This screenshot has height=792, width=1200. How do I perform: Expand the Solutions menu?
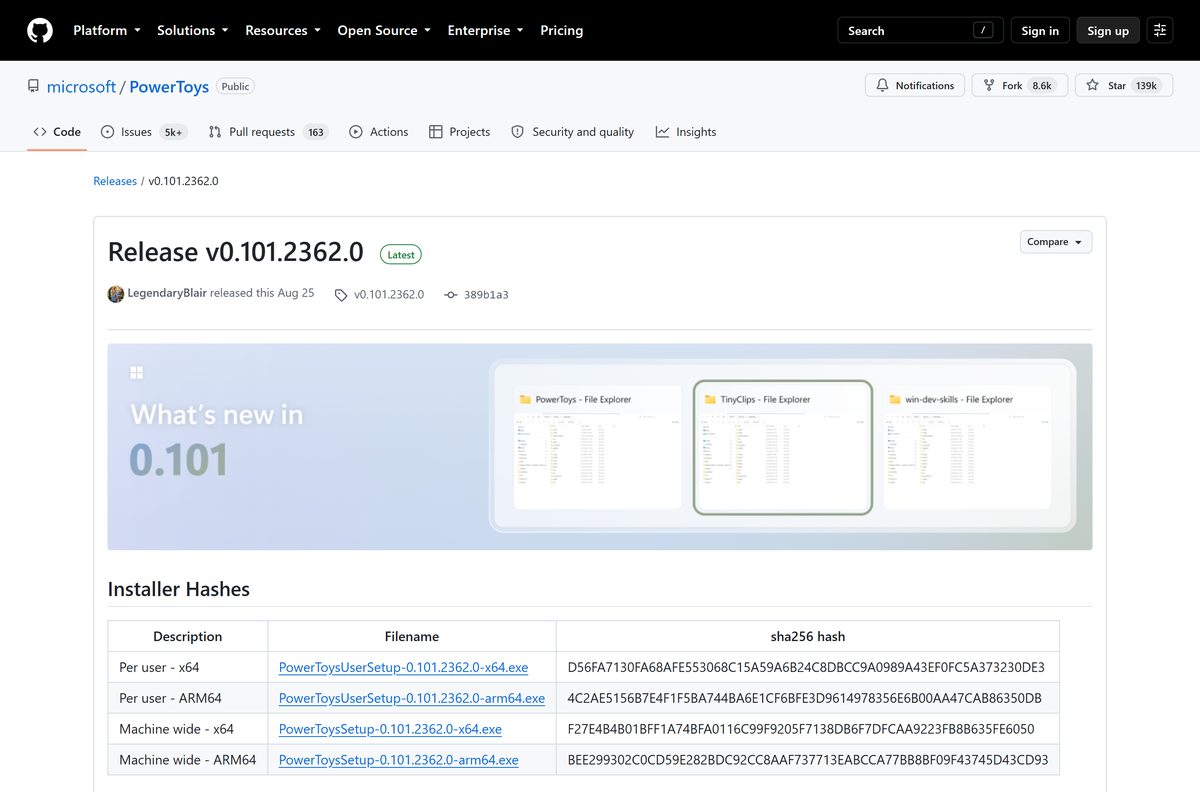pos(193,30)
